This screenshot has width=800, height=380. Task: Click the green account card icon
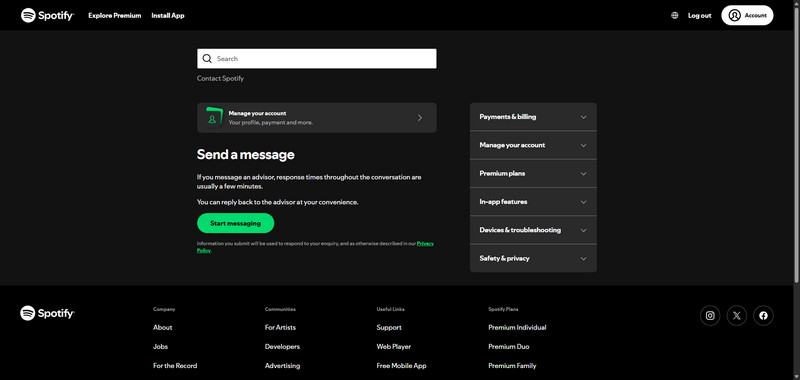pos(214,117)
